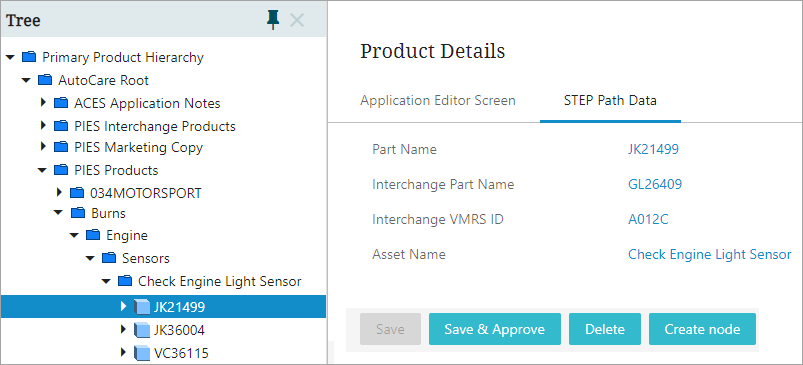Pin the Tree panel with the pushpin icon
The height and width of the screenshot is (365, 803).
[273, 20]
